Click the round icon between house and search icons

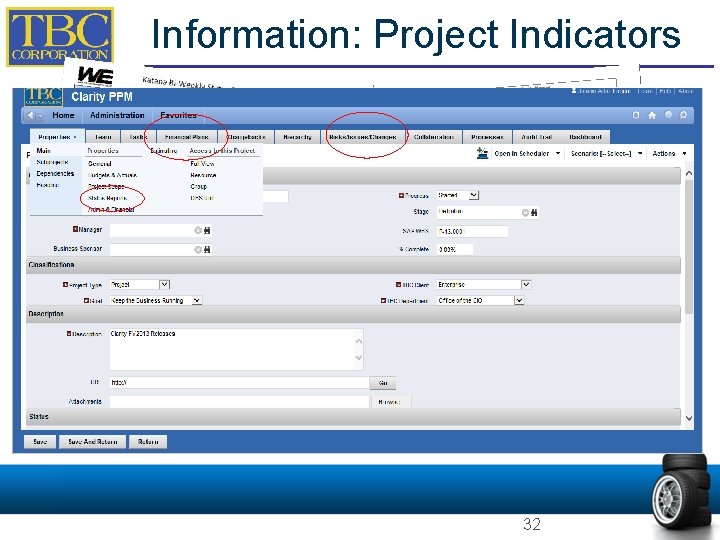tap(668, 115)
